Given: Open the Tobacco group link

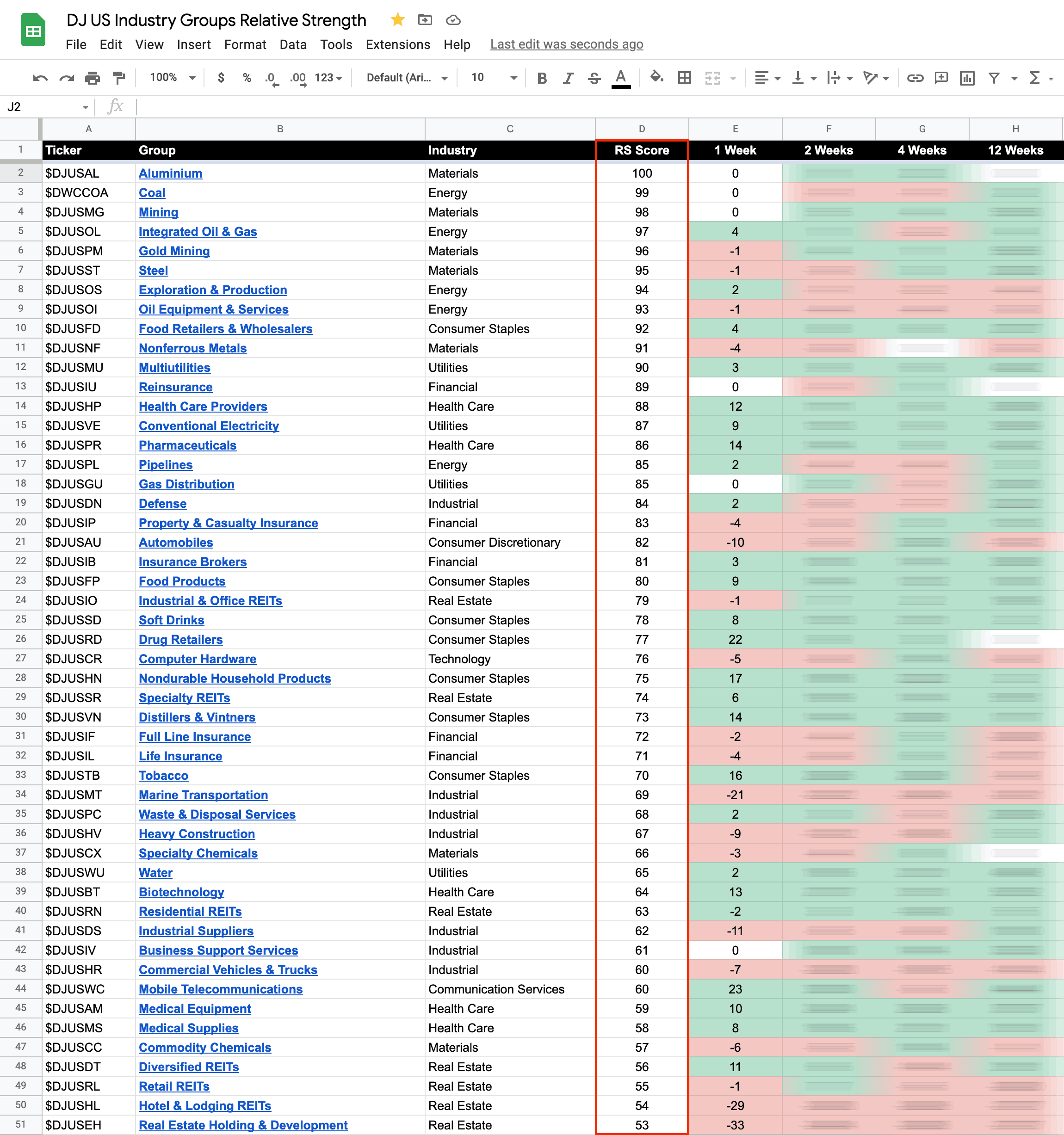Looking at the screenshot, I should pyautogui.click(x=163, y=775).
